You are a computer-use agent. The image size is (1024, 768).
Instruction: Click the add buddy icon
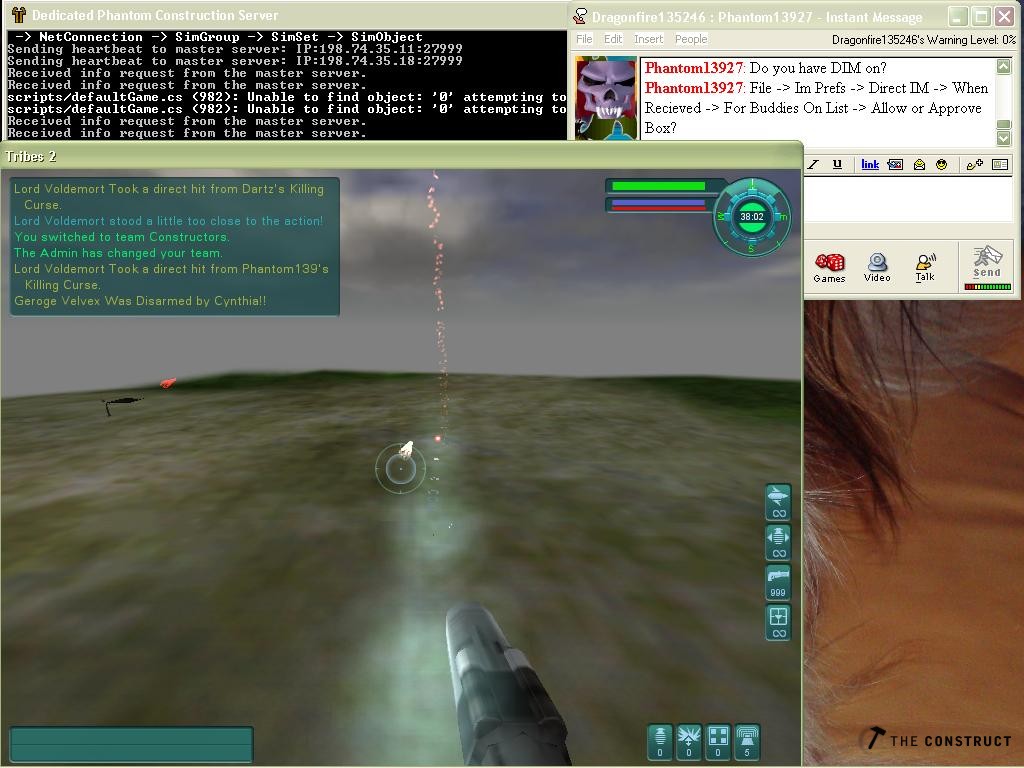[x=975, y=165]
